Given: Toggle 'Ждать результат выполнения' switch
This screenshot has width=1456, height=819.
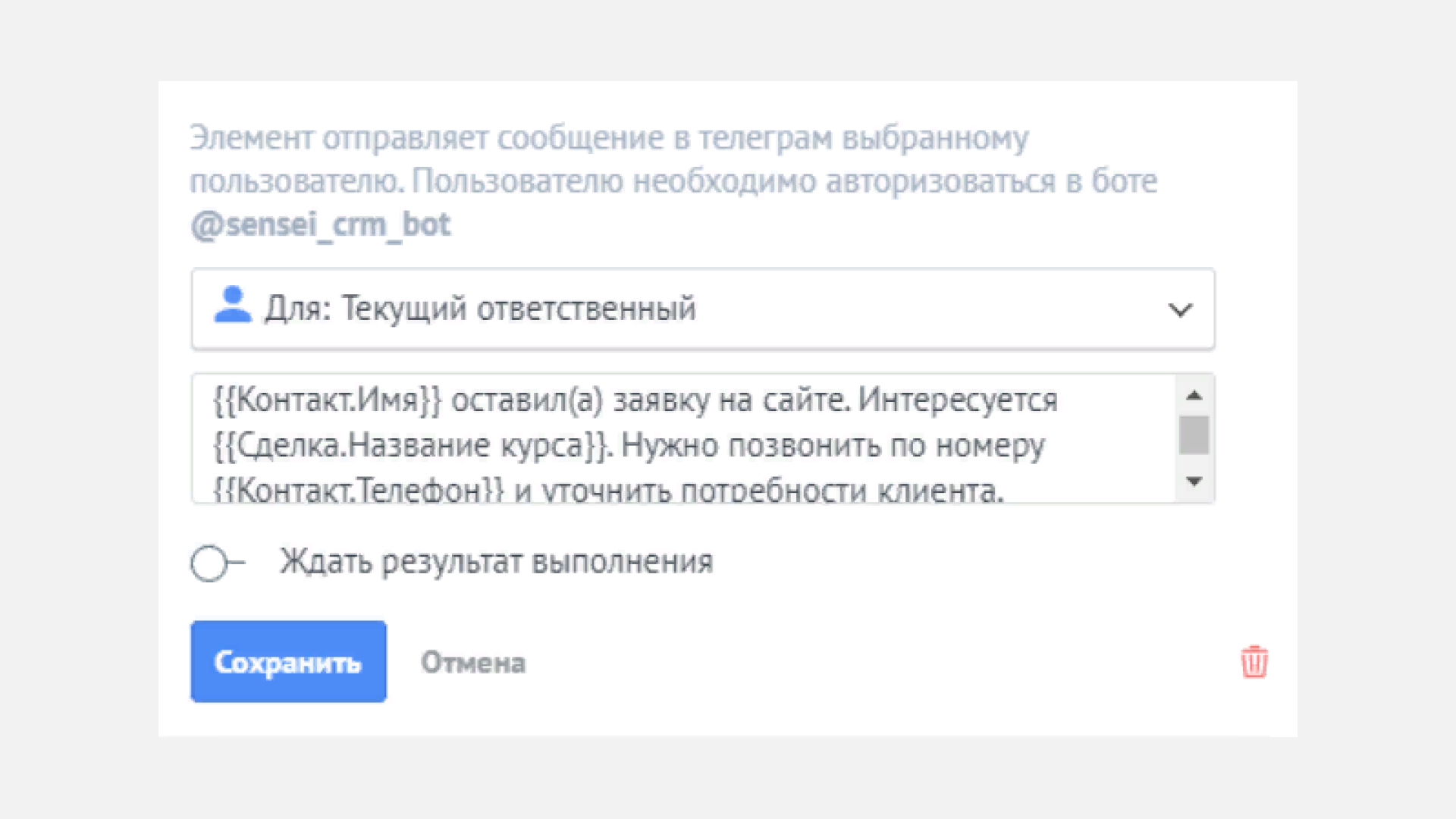Looking at the screenshot, I should click(x=218, y=563).
